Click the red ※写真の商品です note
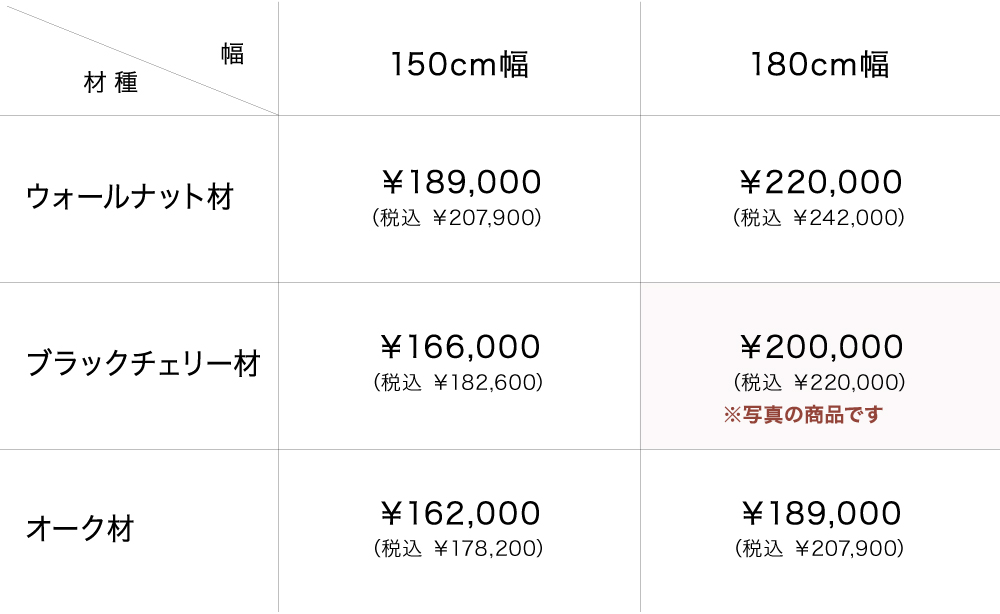The height and width of the screenshot is (614, 1000). coord(803,414)
